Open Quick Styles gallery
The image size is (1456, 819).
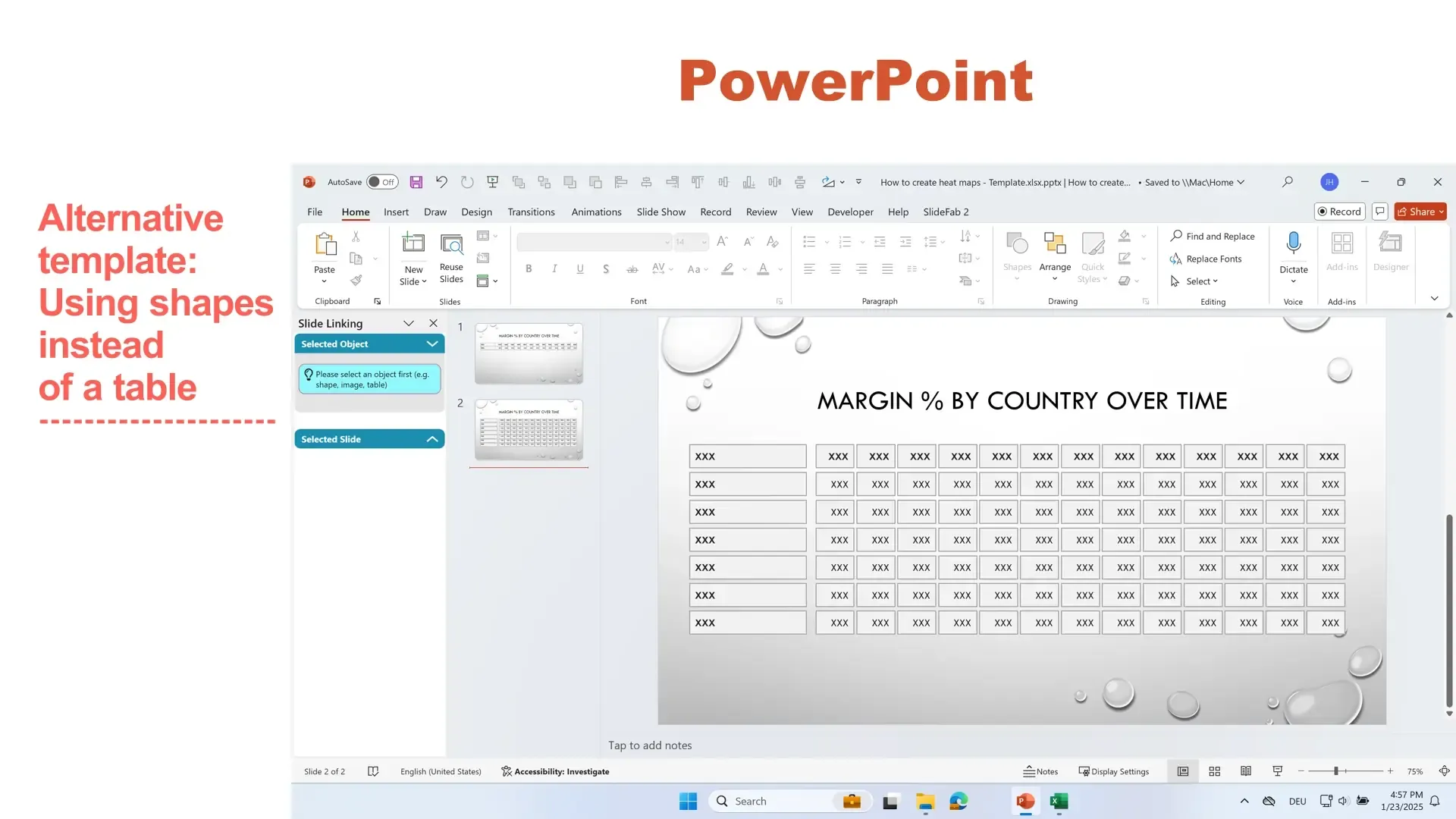click(x=1093, y=257)
